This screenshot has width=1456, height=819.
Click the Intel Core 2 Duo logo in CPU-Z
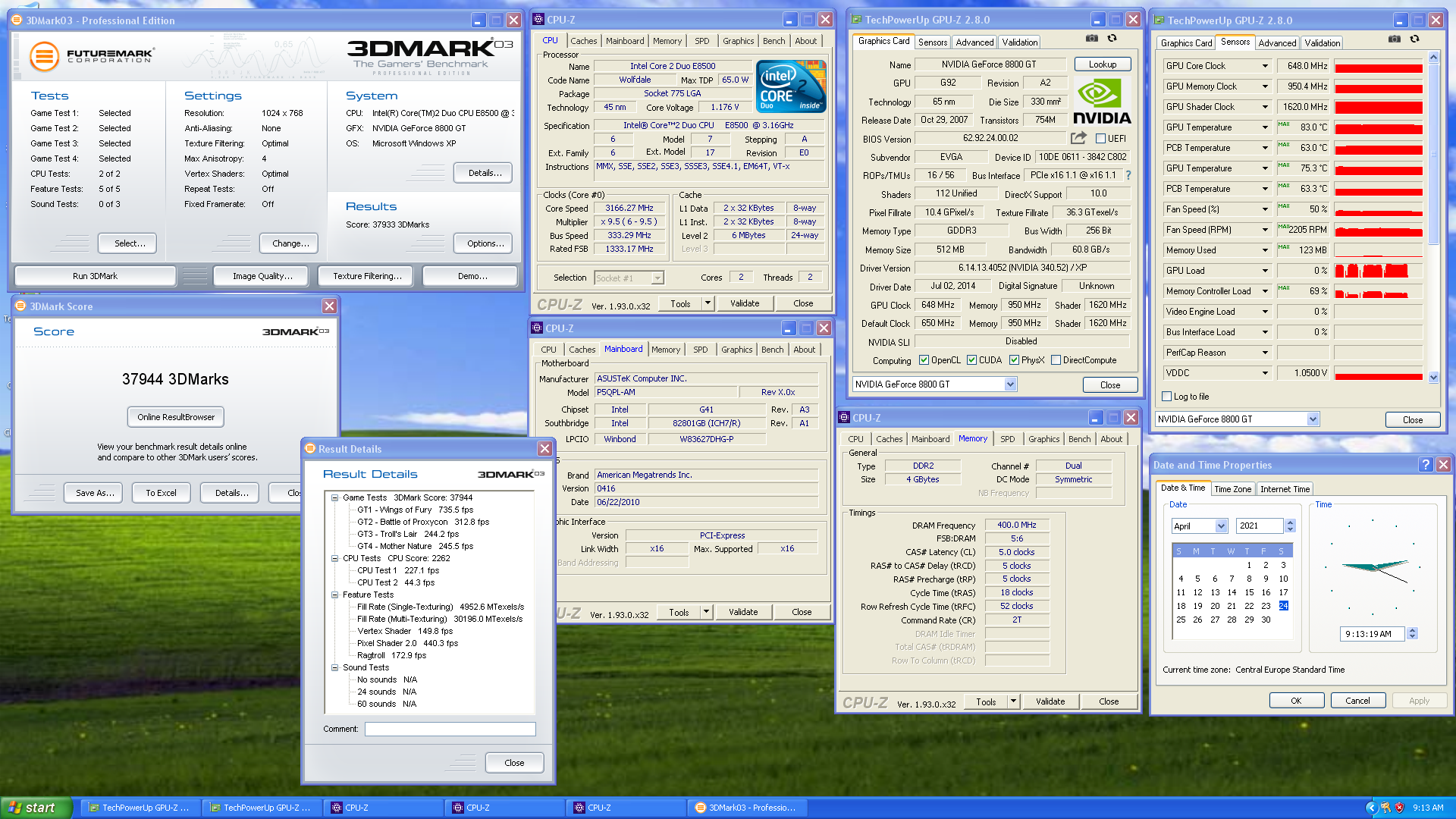coord(791,87)
